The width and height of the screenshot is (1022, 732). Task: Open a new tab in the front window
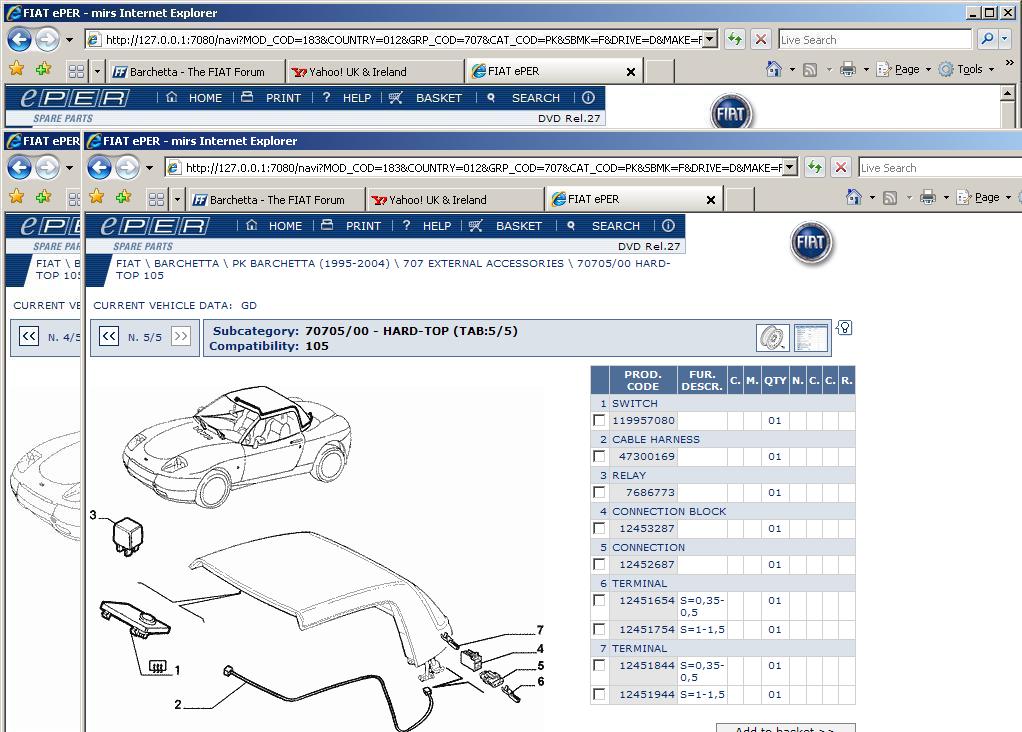point(739,199)
